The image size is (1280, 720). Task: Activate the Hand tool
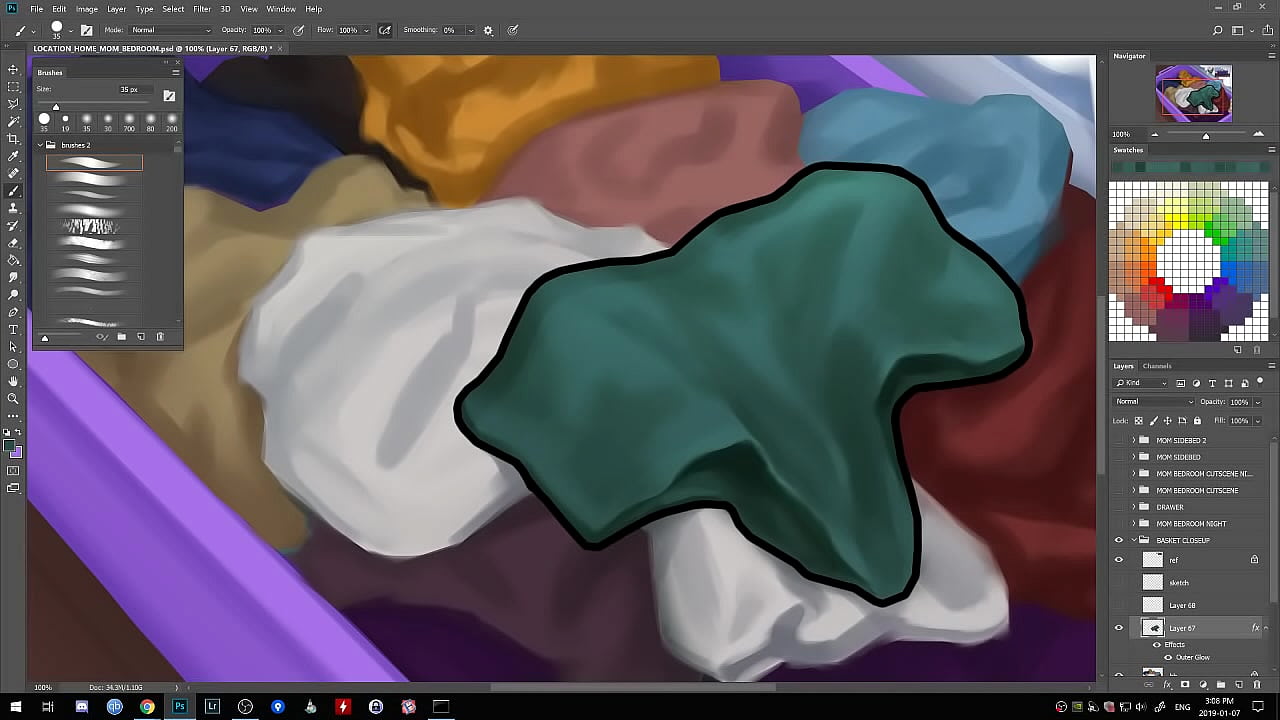pyautogui.click(x=14, y=381)
